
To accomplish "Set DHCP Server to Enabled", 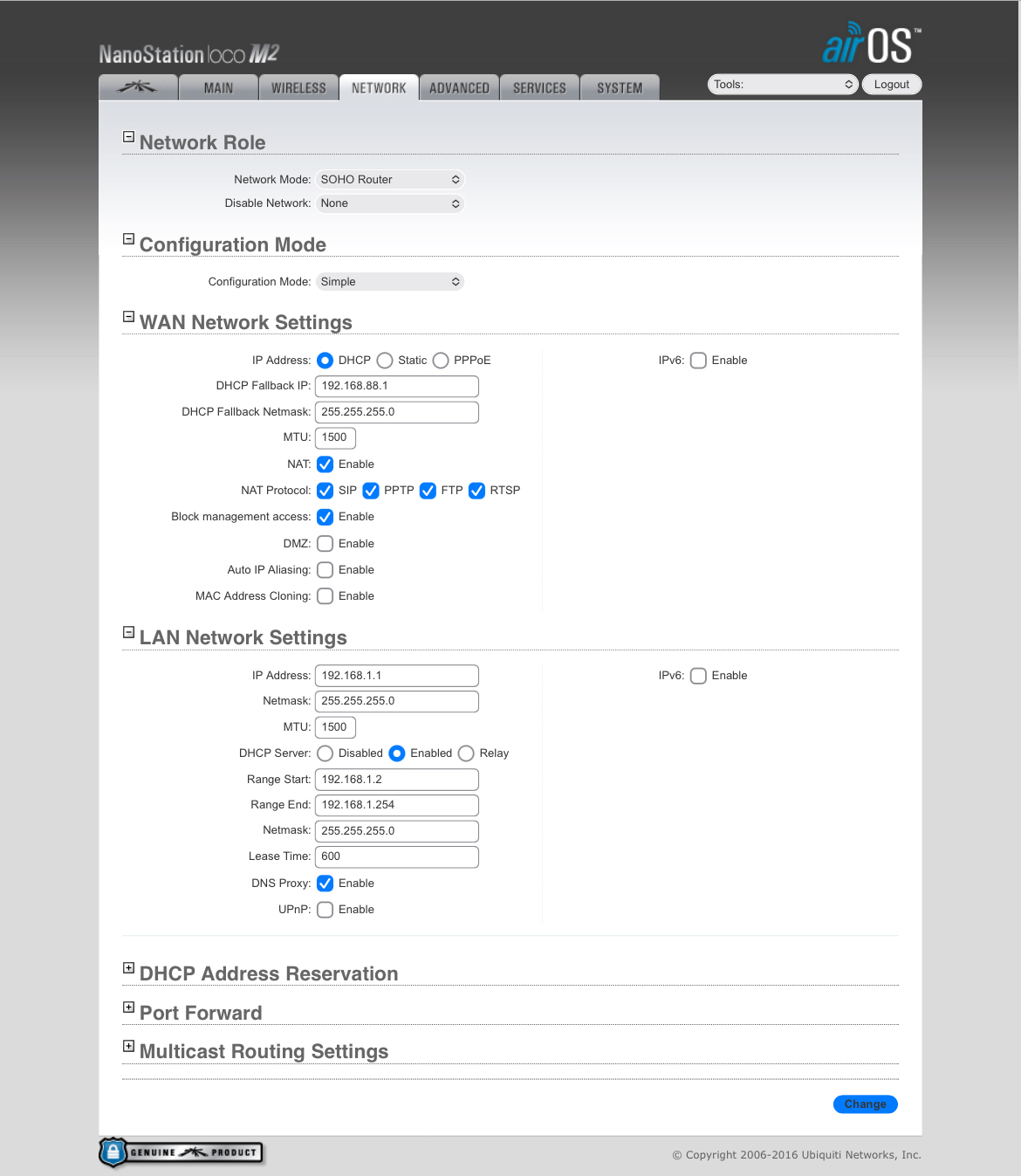I will click(x=397, y=753).
